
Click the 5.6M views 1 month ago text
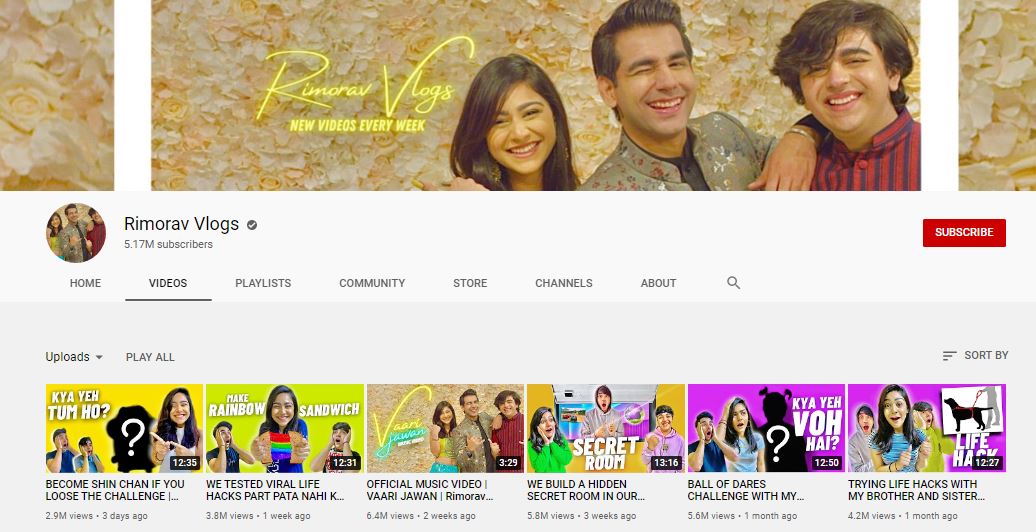click(x=742, y=516)
